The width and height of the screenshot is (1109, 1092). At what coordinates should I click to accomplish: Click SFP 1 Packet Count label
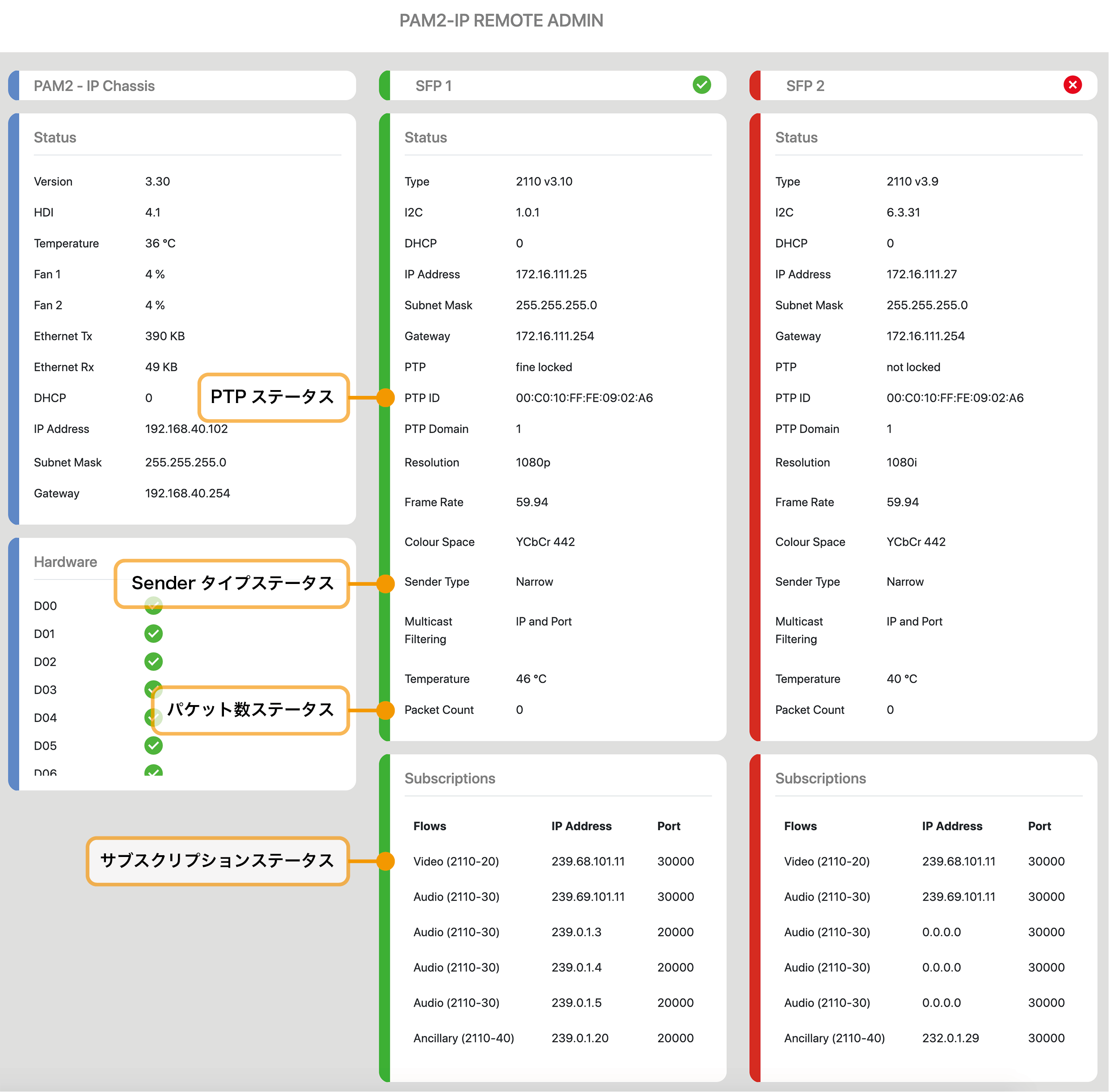[439, 710]
